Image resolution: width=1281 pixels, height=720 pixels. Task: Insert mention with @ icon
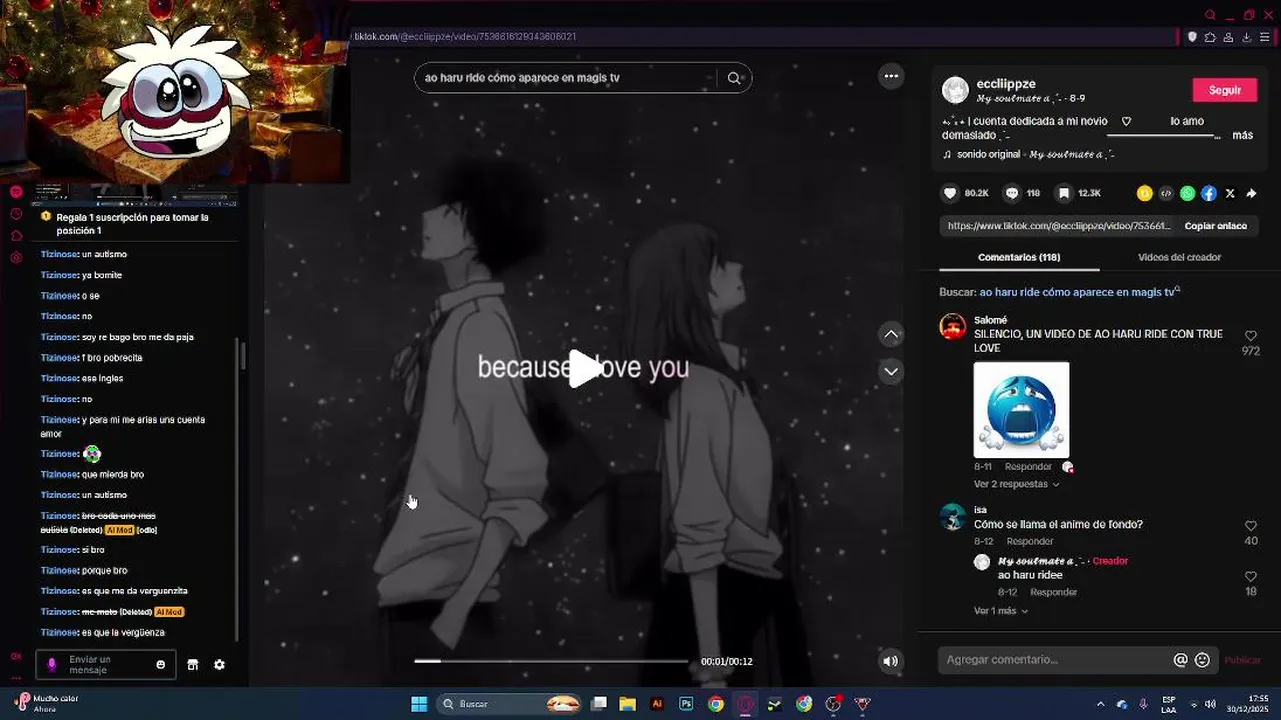1180,660
